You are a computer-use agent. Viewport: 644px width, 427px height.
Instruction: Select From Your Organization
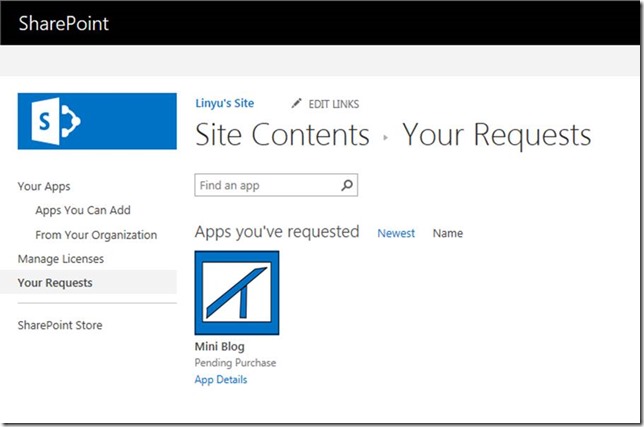coord(96,235)
